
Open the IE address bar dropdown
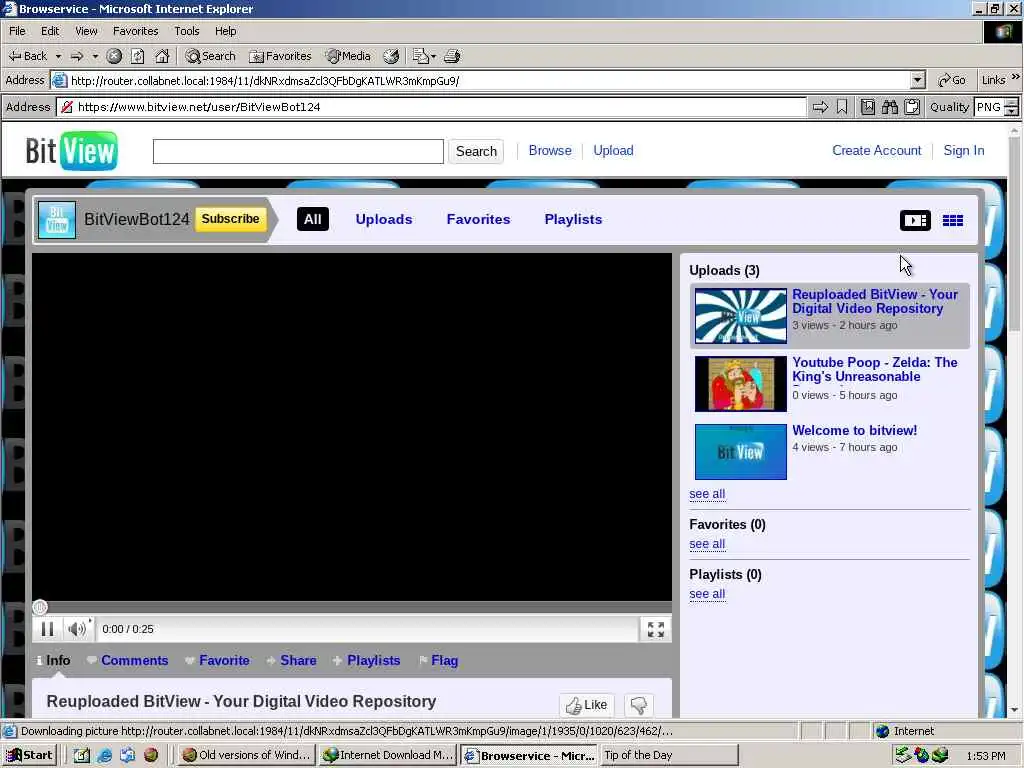[918, 80]
